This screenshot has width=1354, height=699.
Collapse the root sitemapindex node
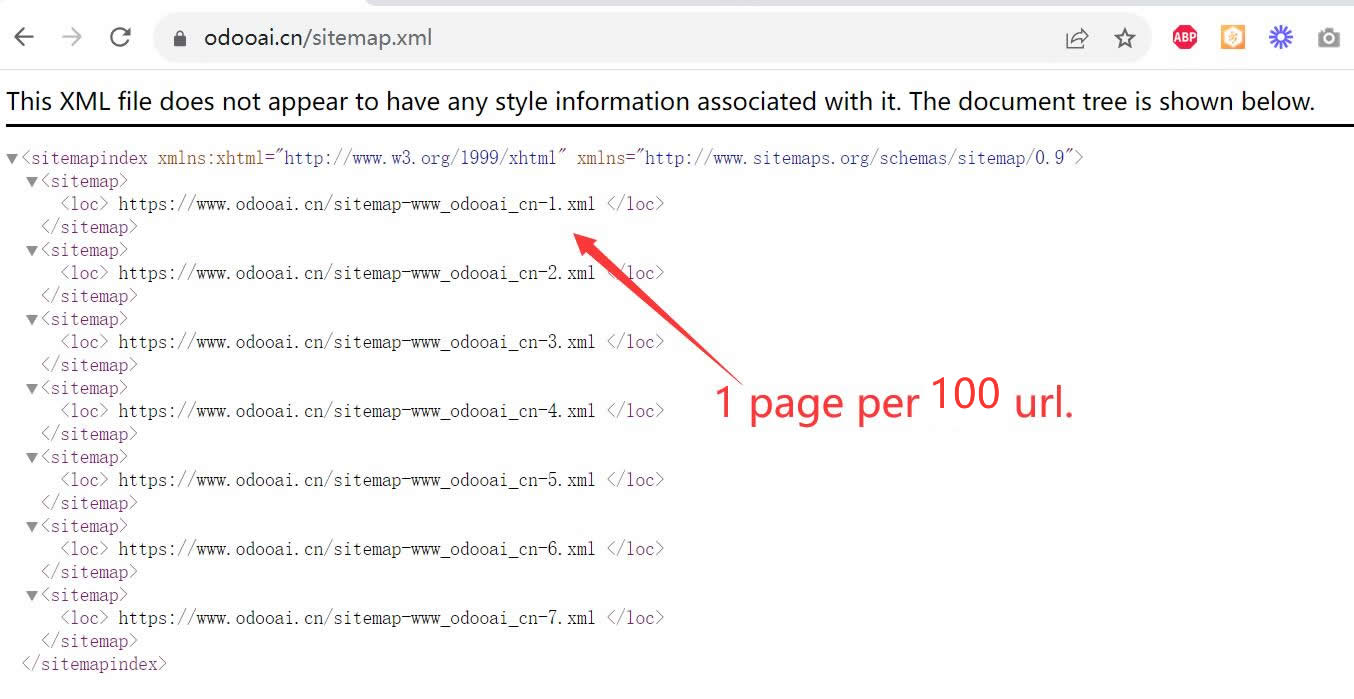(12, 158)
